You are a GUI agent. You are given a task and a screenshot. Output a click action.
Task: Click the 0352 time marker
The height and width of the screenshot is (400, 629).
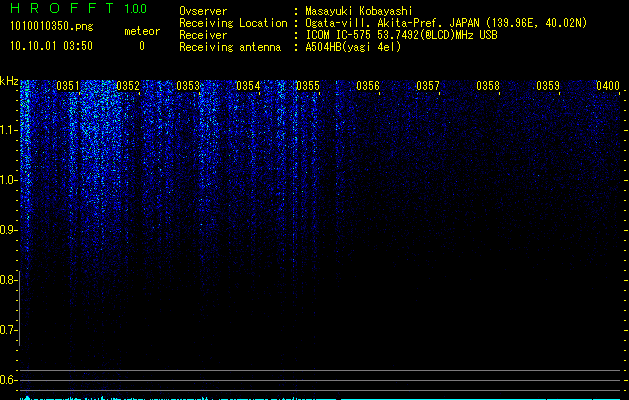(128, 86)
